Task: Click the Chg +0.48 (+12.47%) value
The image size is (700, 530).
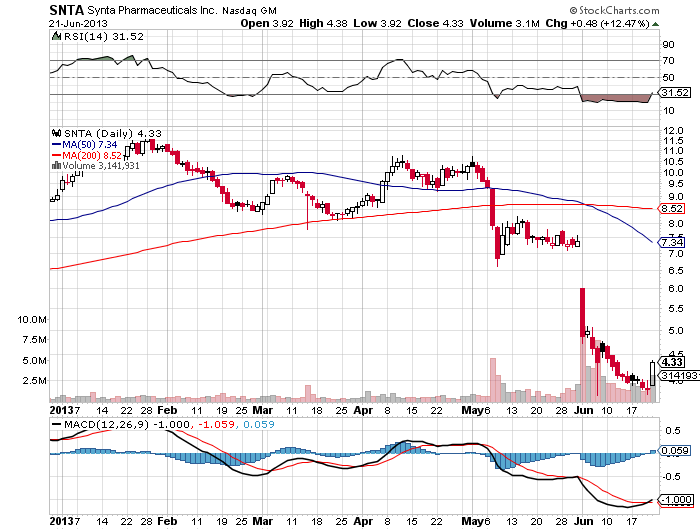Action: (597, 23)
